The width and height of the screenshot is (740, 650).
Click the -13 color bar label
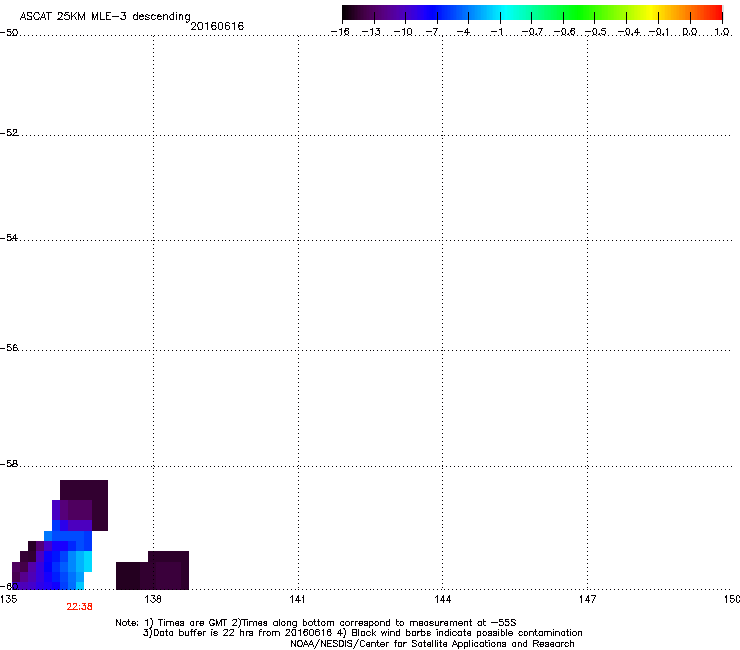coord(371,32)
